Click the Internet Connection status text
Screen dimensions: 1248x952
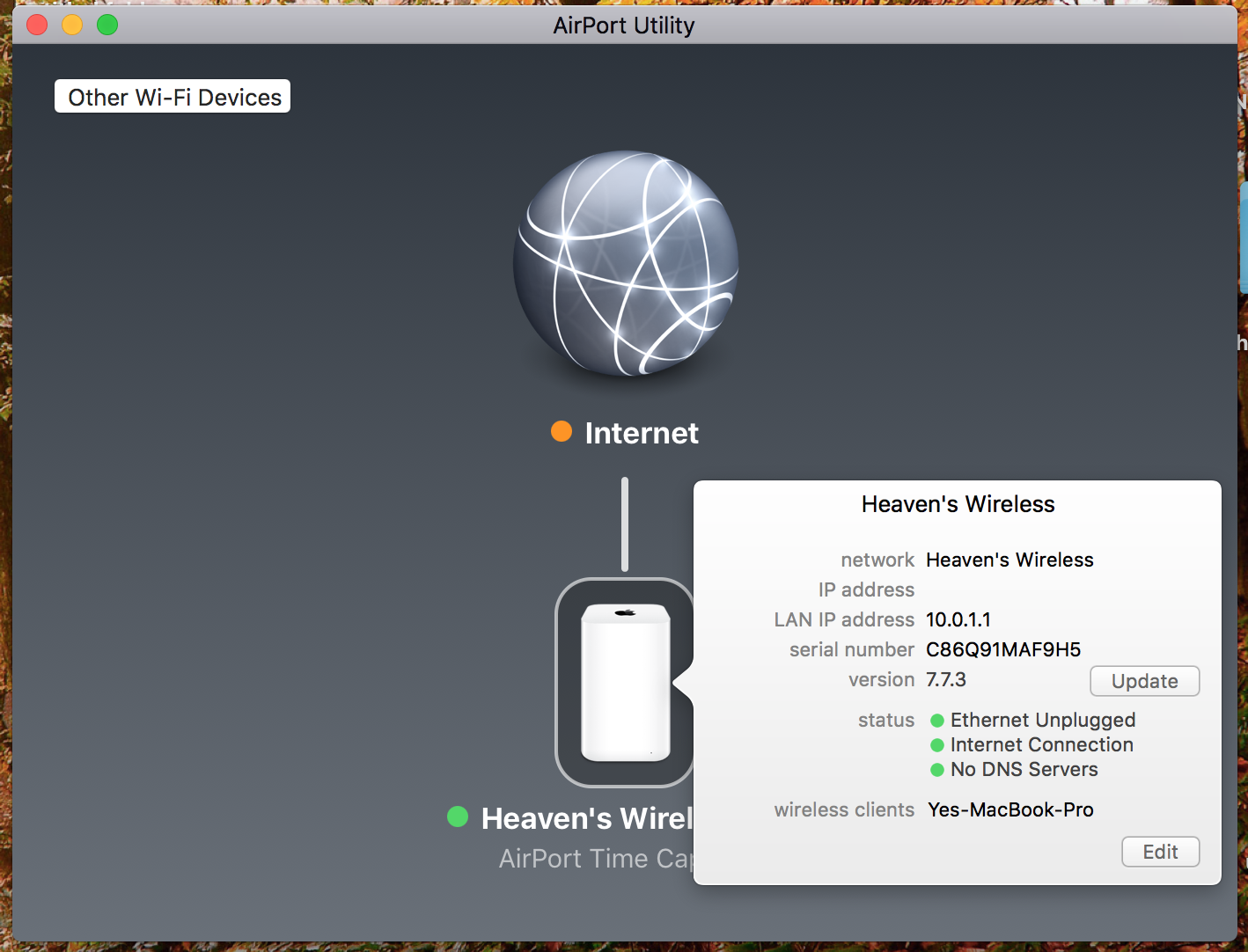pos(1042,745)
